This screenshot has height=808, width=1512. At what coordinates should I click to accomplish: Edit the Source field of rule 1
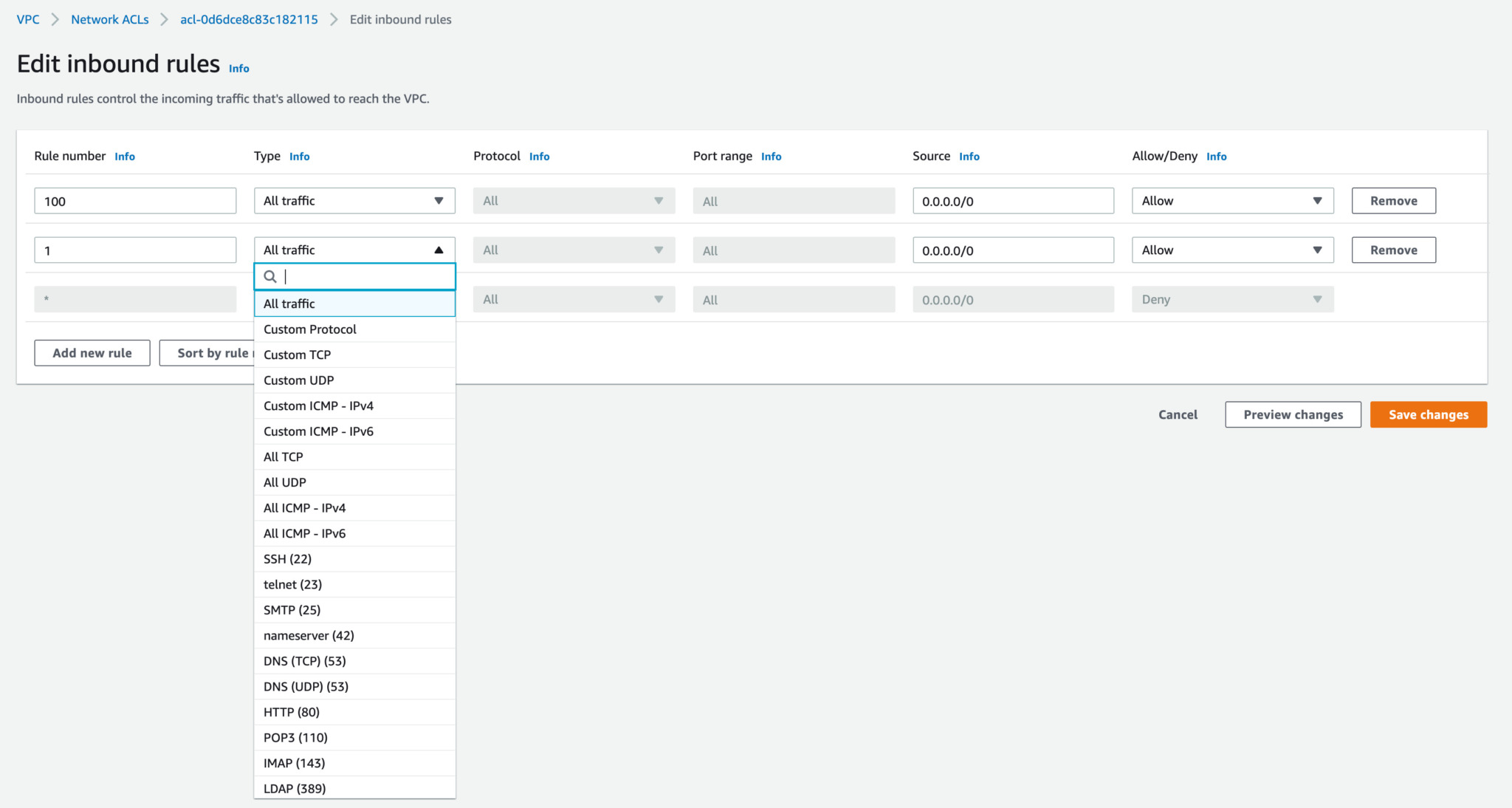pos(1013,250)
